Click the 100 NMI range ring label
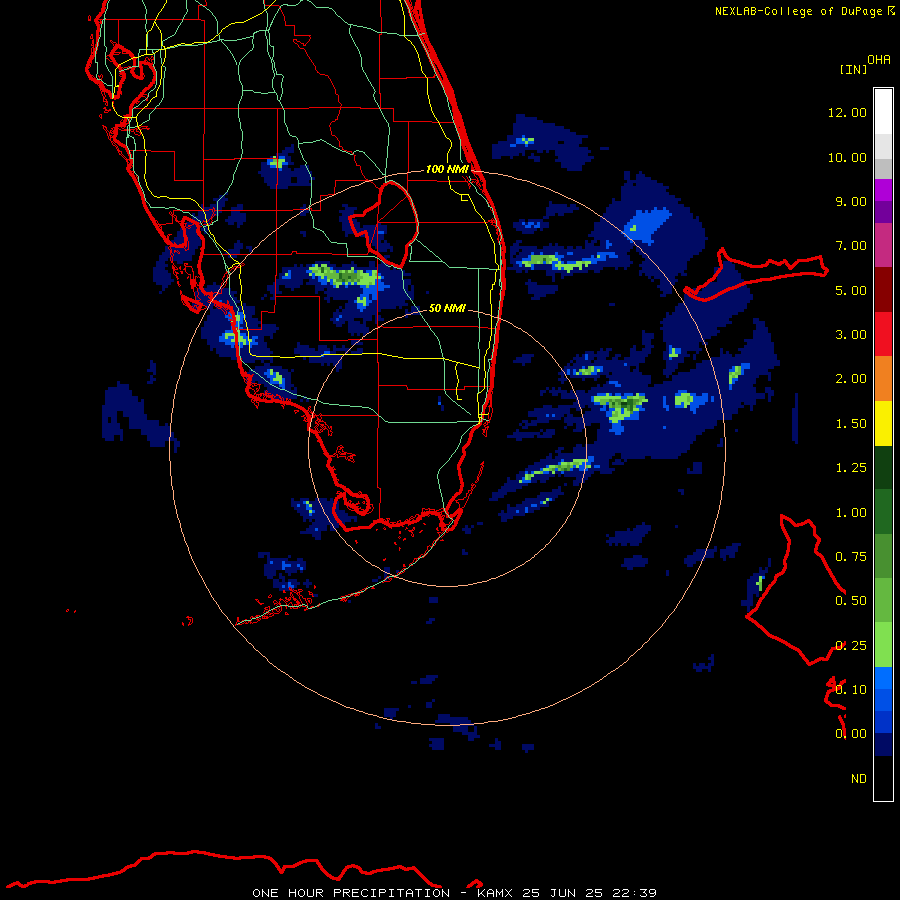 447,169
